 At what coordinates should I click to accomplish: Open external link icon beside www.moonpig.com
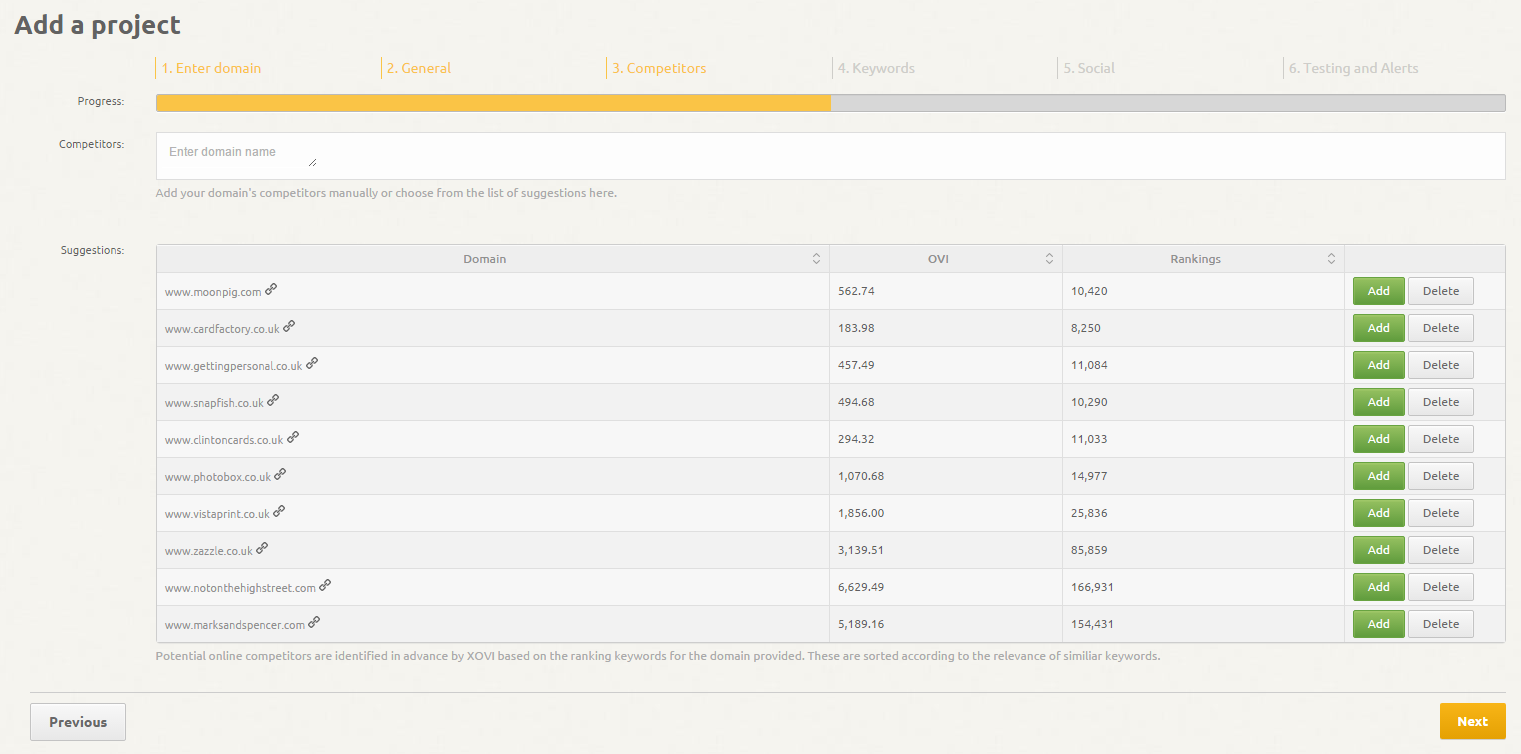tap(271, 289)
